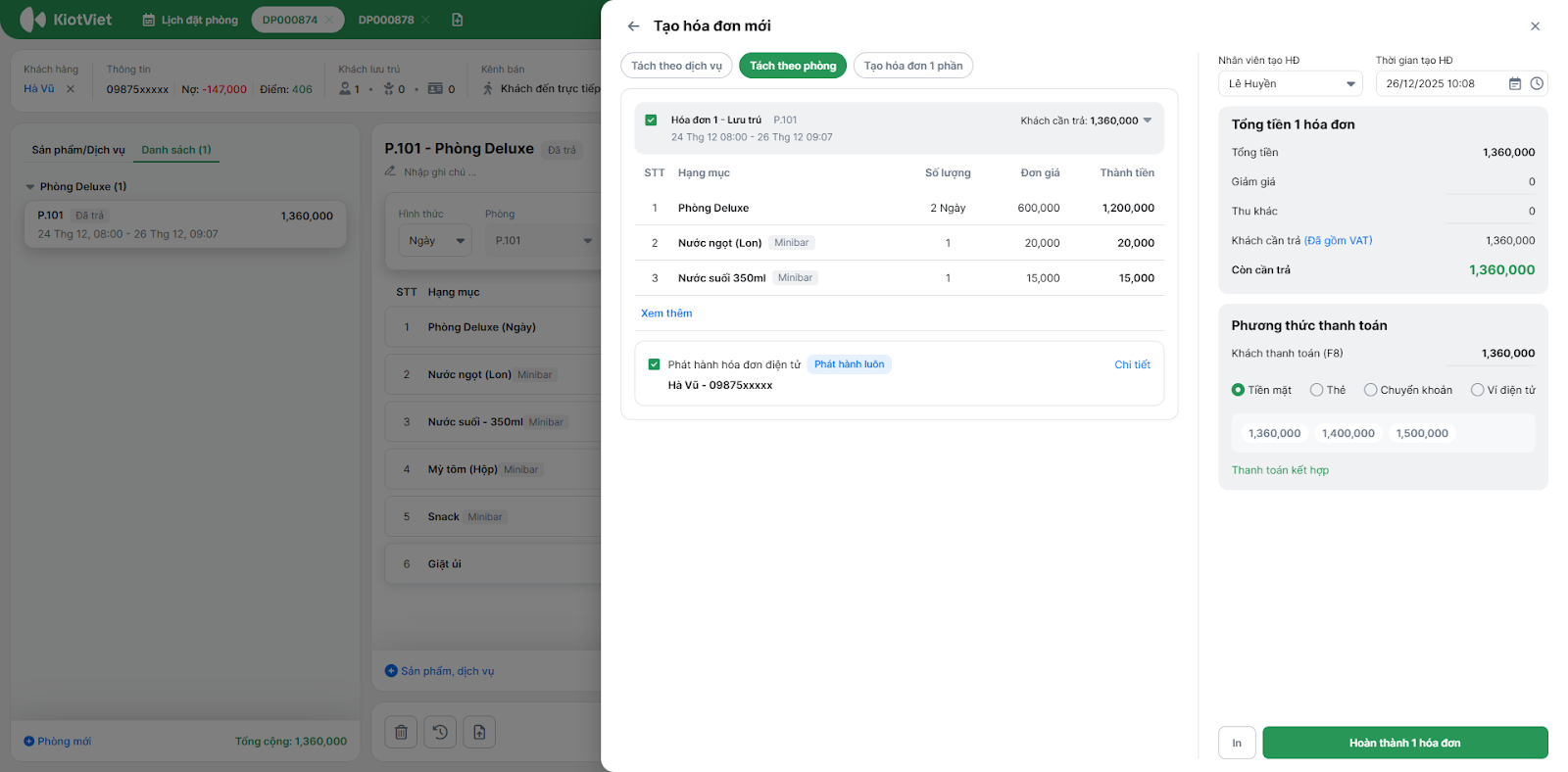Switch to Tách theo dịch vụ tab
Image resolution: width=1568 pixels, height=772 pixels.
point(676,66)
